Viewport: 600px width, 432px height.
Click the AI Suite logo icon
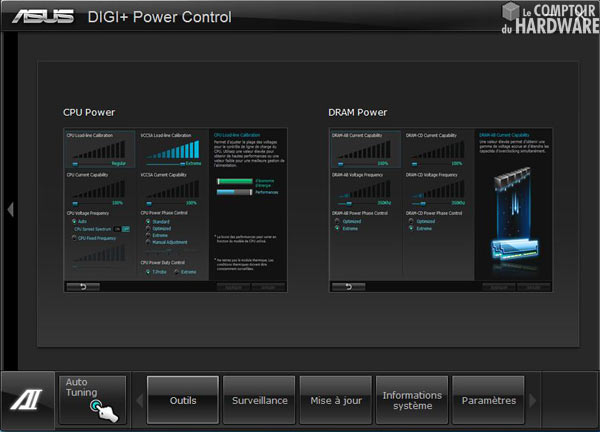click(x=21, y=400)
